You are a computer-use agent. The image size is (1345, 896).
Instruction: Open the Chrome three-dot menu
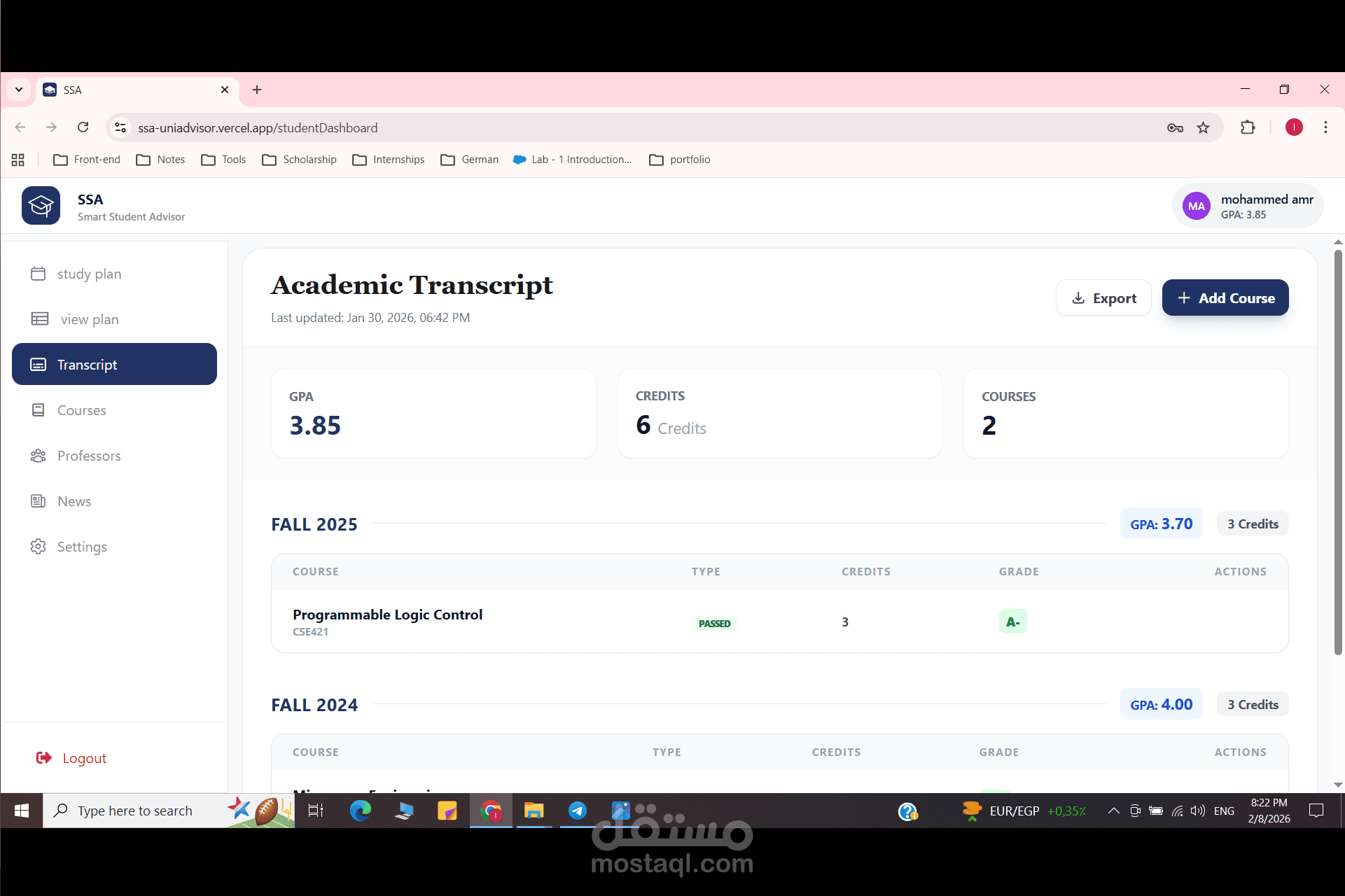pyautogui.click(x=1325, y=127)
